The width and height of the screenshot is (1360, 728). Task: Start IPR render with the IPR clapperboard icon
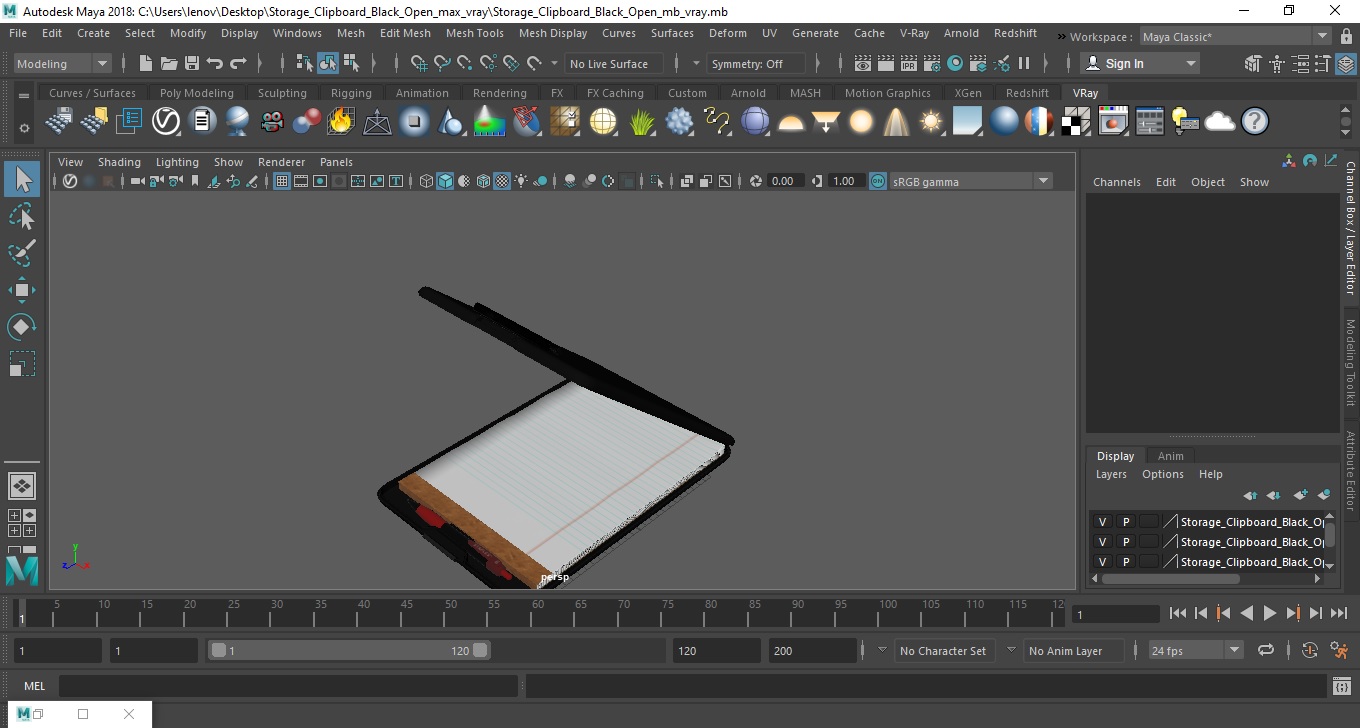click(909, 63)
